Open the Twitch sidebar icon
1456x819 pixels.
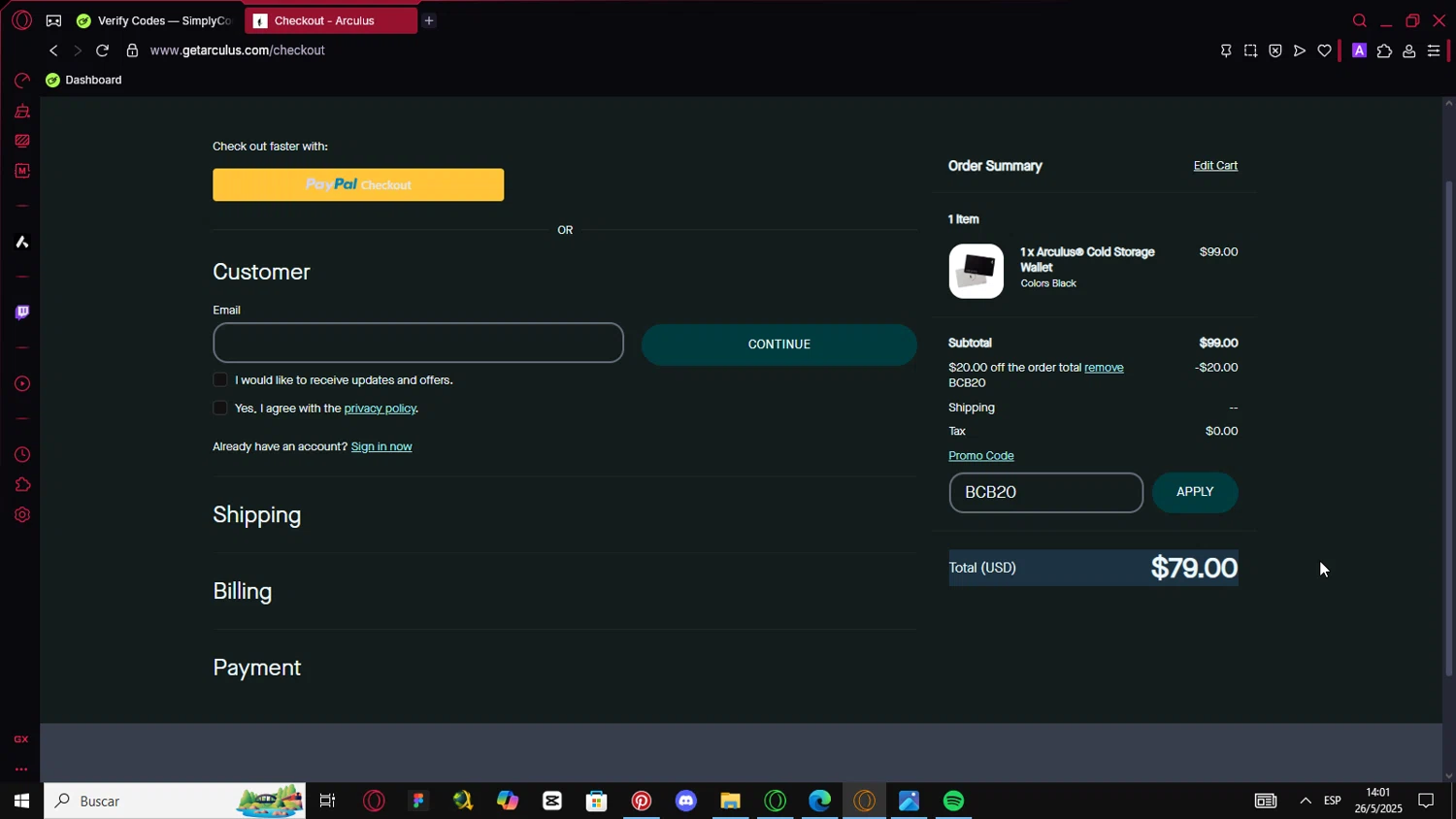21,312
